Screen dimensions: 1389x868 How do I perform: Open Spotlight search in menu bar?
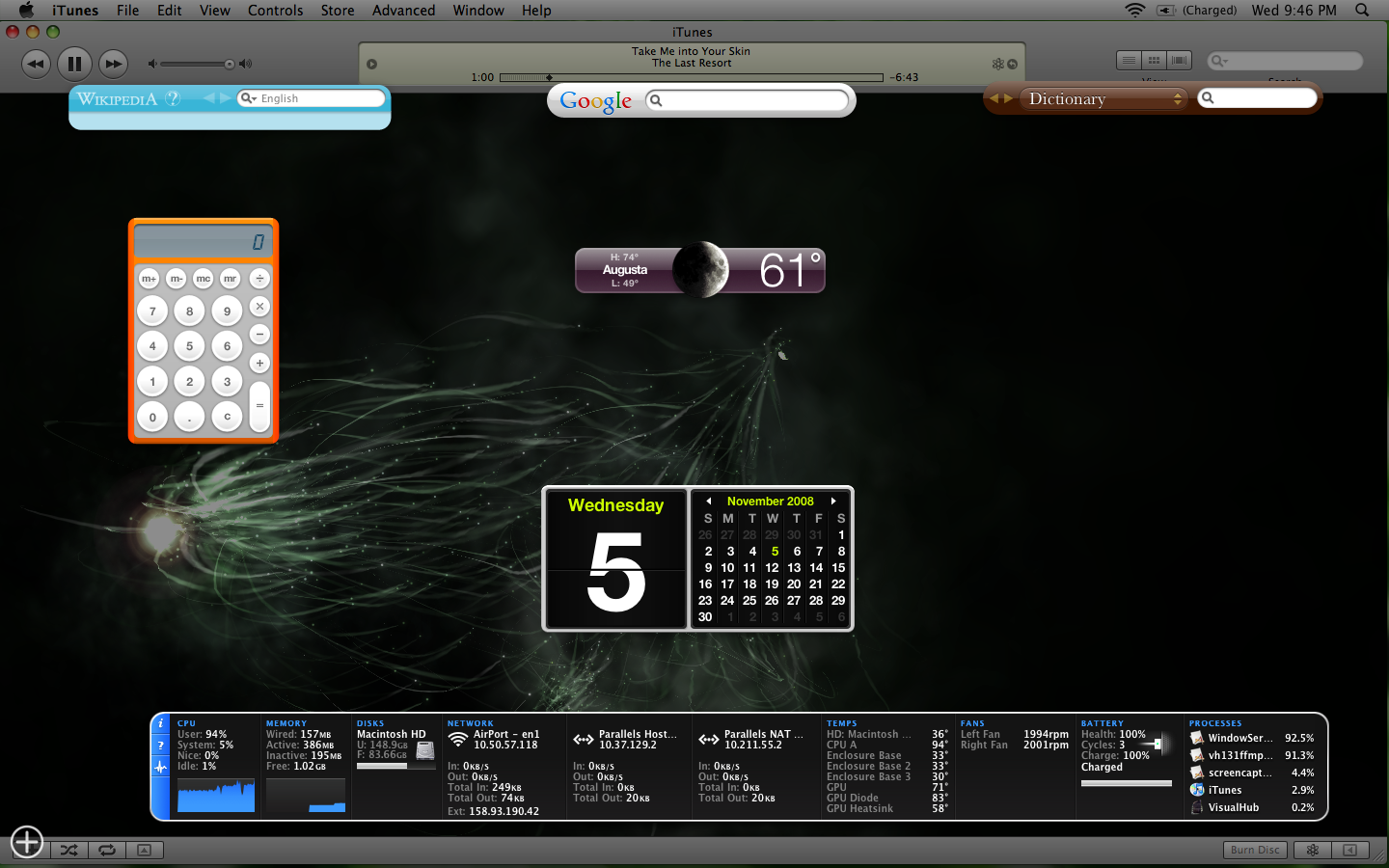(1362, 10)
